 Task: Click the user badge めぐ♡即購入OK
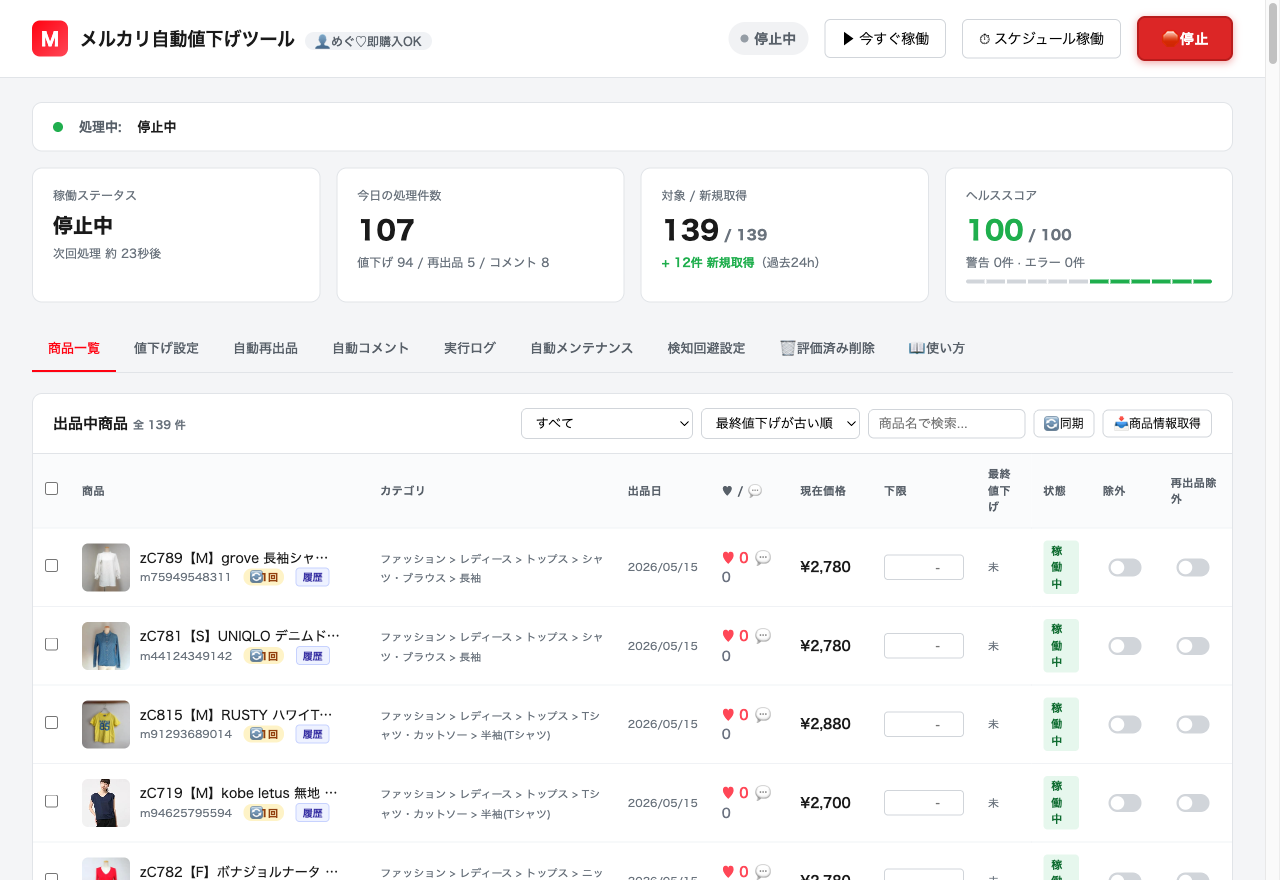tap(368, 41)
